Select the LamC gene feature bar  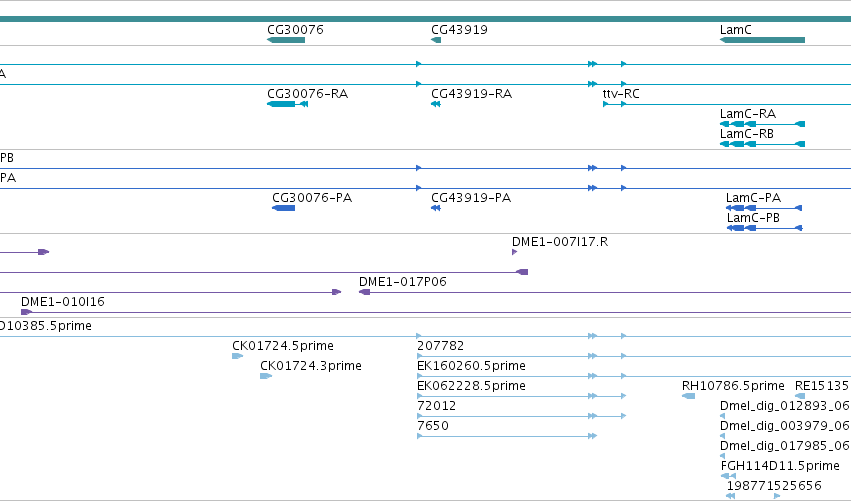point(762,40)
